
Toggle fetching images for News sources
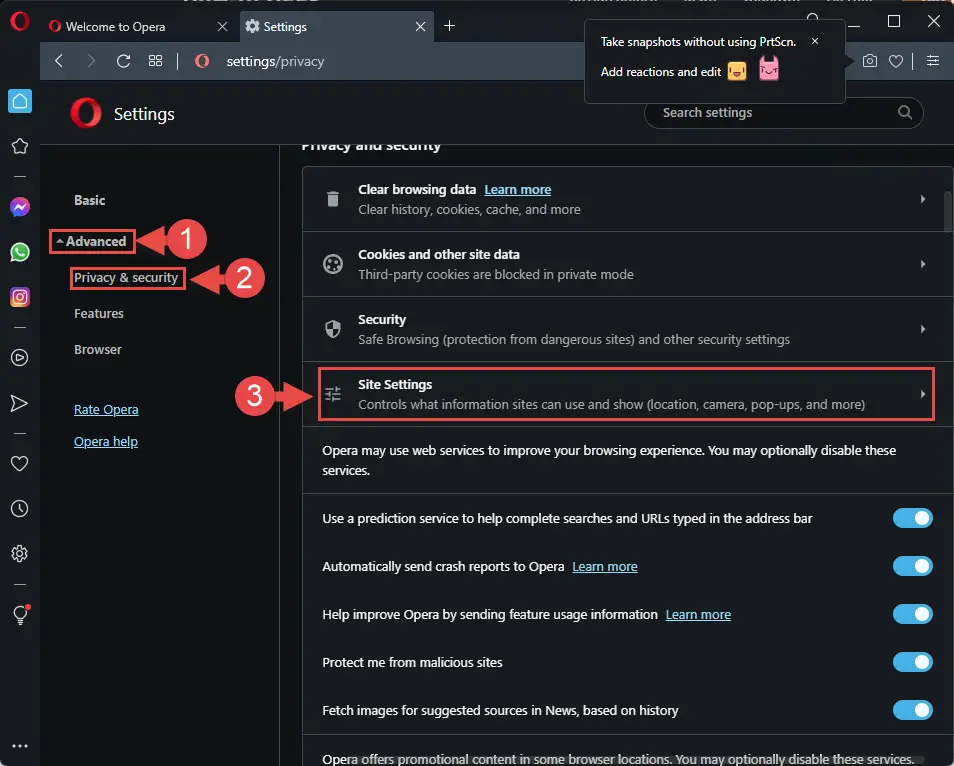tap(912, 711)
